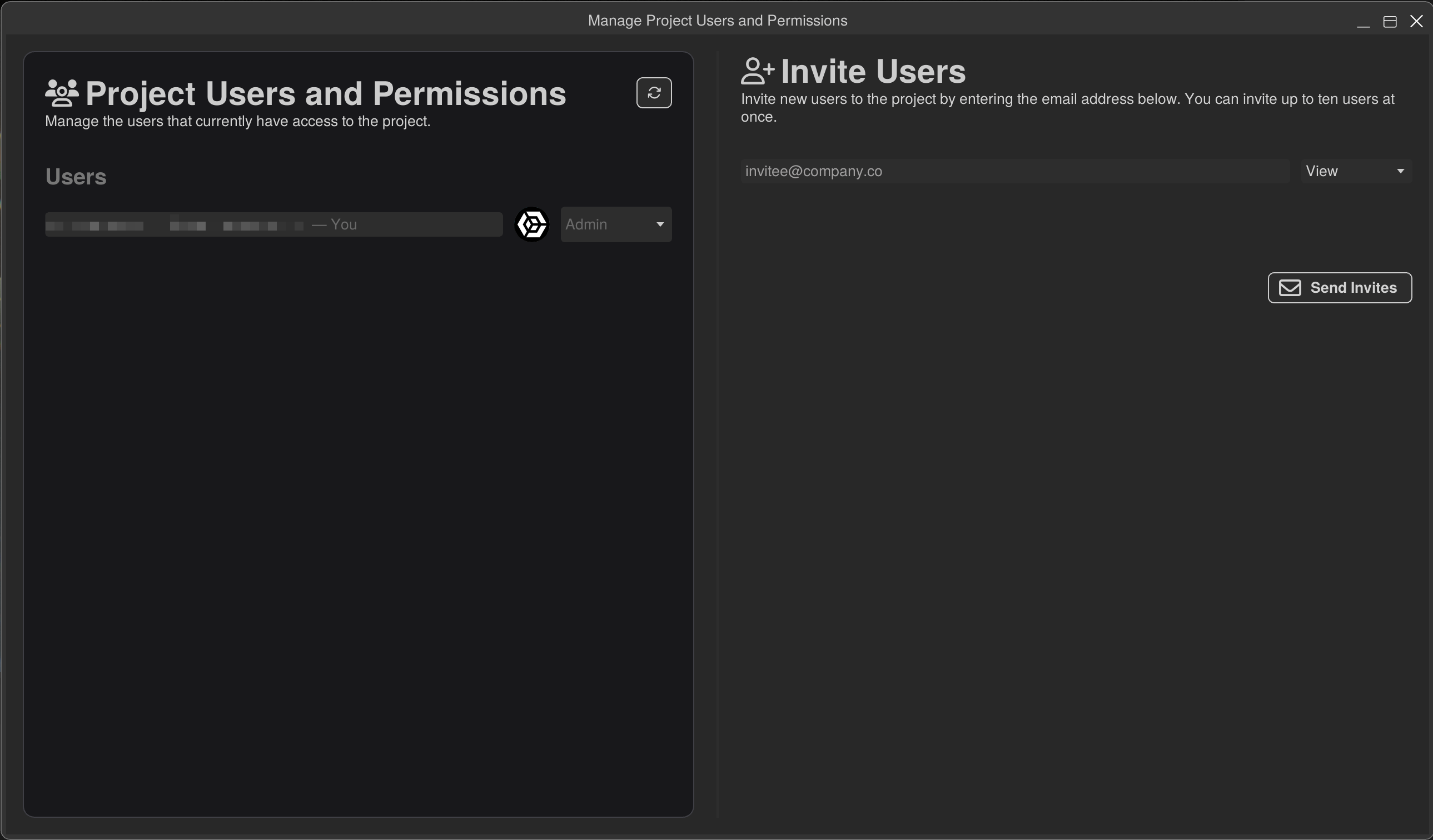Click the envelope icon inside Send Invites

pyautogui.click(x=1290, y=287)
